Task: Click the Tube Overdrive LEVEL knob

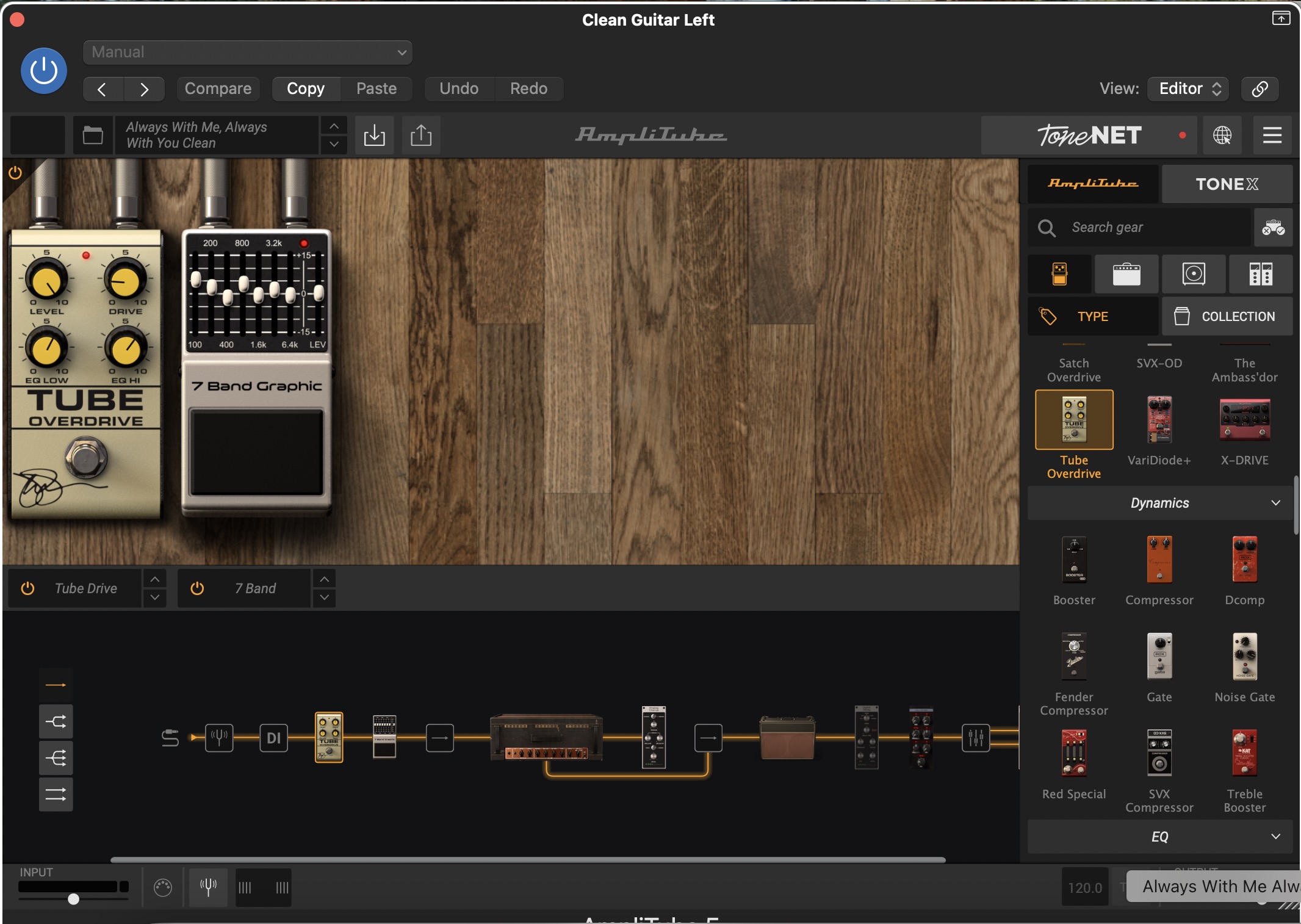Action: click(46, 280)
